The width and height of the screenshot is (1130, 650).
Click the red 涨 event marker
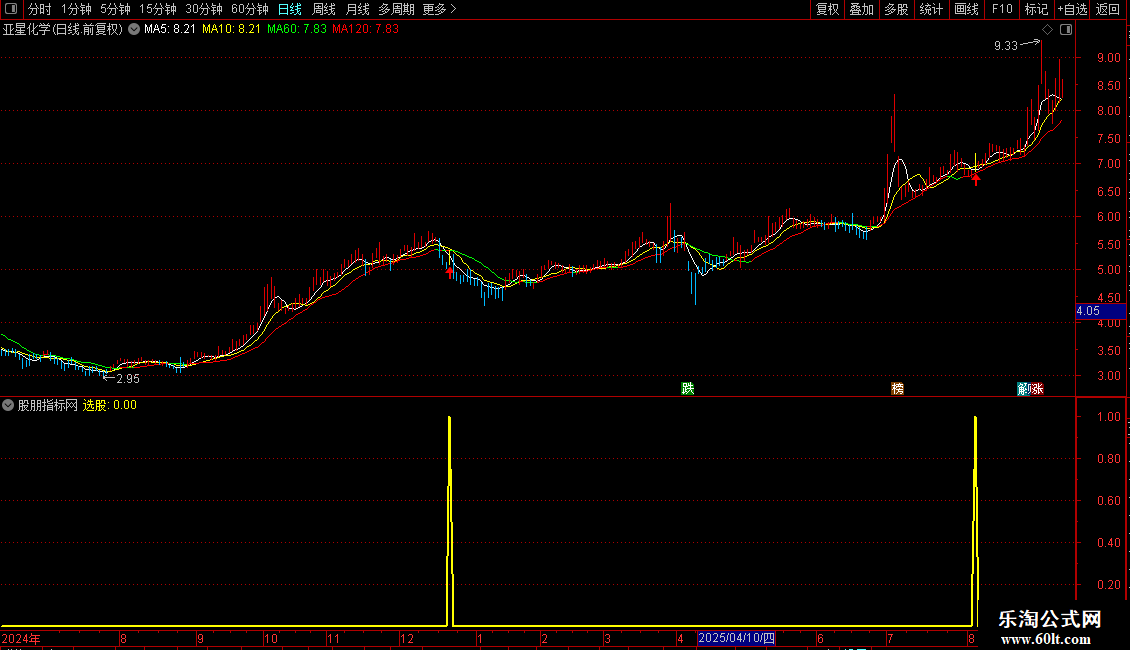tap(1037, 388)
